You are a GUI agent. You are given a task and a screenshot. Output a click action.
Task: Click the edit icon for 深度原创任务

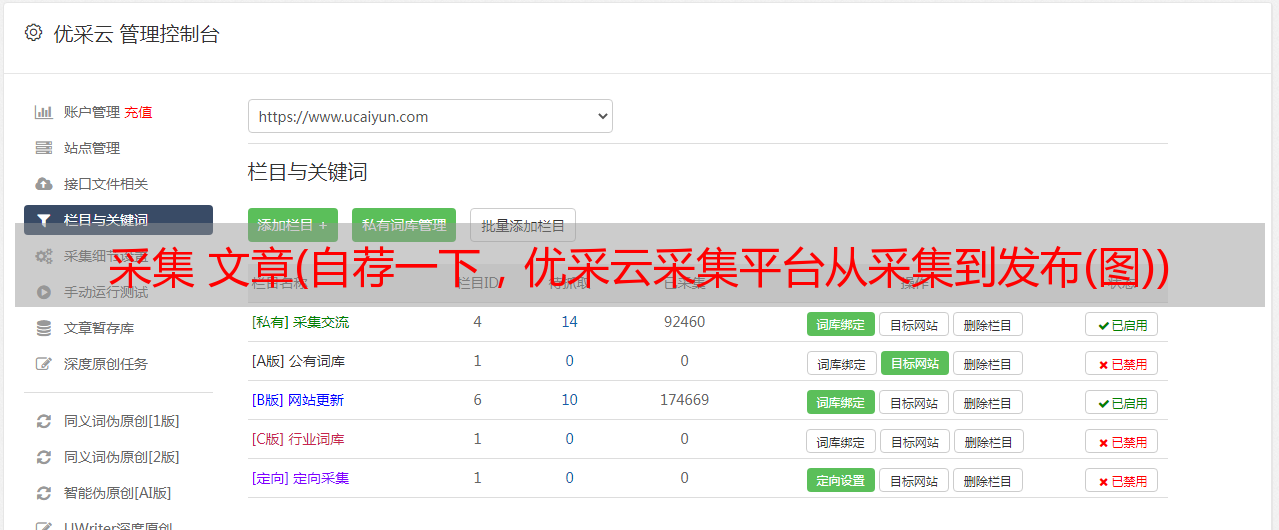tap(43, 364)
